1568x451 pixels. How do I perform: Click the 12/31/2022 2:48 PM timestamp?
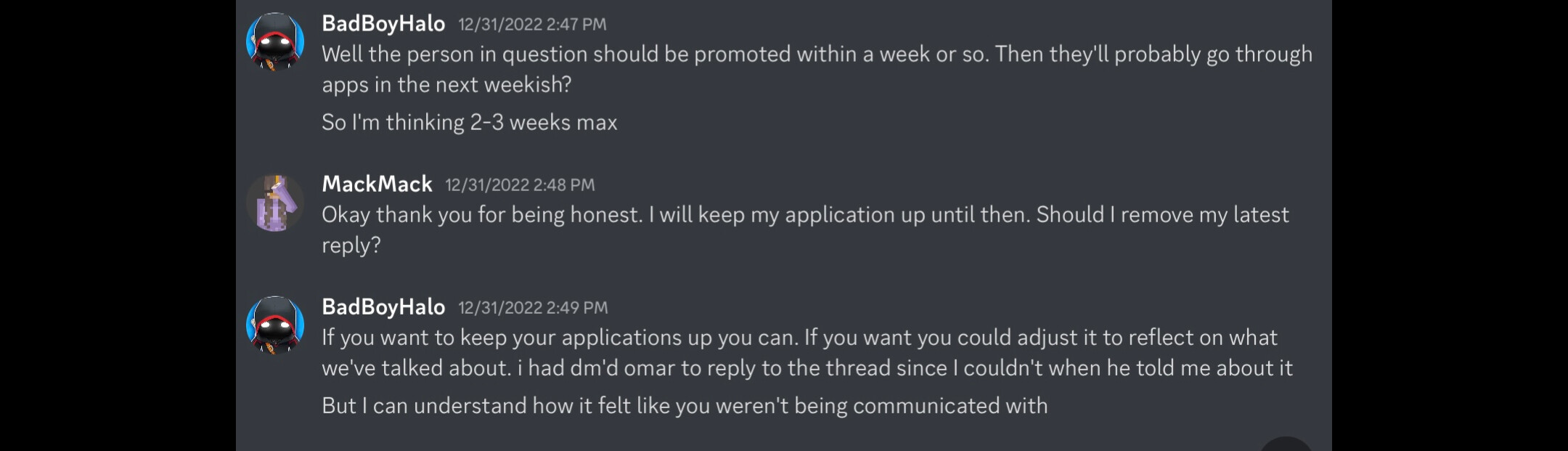520,185
